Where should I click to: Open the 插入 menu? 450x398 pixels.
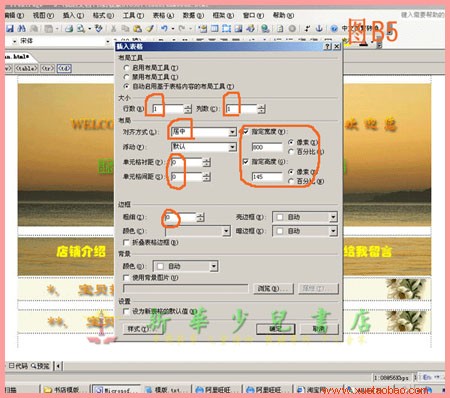click(73, 15)
